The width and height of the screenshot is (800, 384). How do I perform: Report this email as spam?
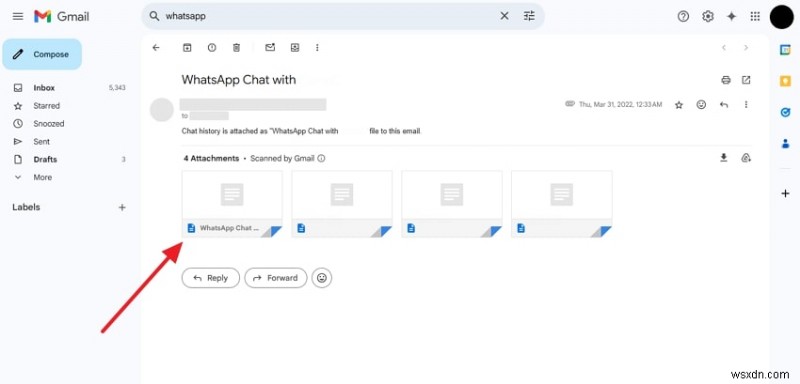point(212,47)
